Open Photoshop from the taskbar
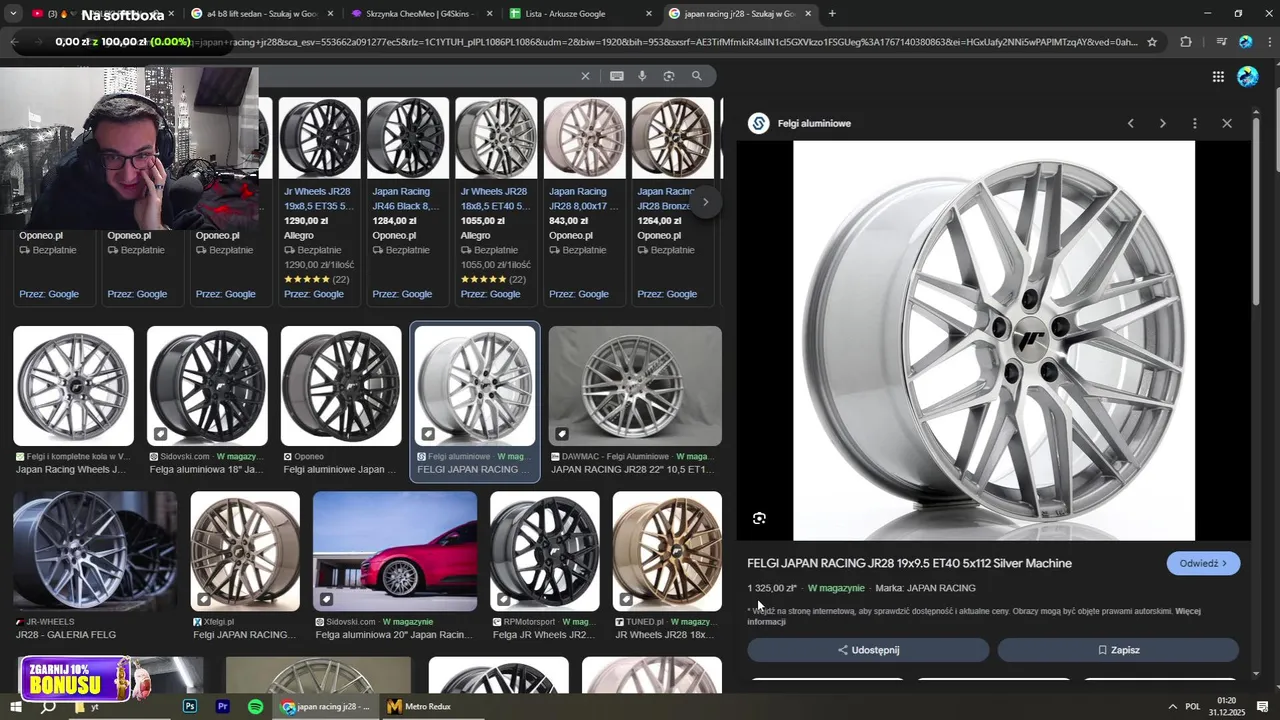The height and width of the screenshot is (720, 1280). (190, 706)
